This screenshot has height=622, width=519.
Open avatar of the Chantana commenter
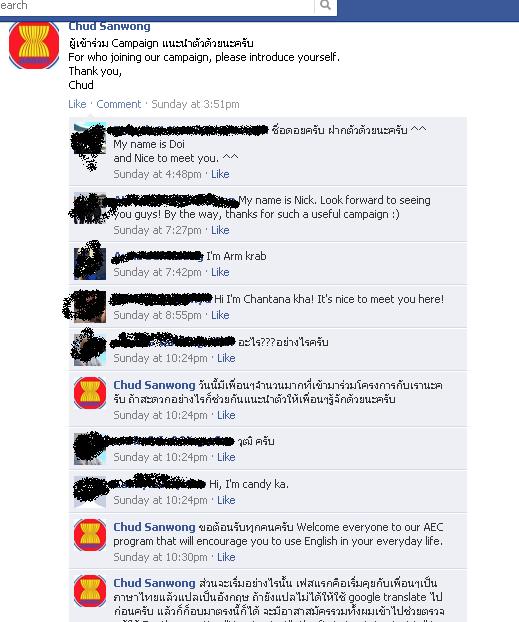click(x=90, y=307)
